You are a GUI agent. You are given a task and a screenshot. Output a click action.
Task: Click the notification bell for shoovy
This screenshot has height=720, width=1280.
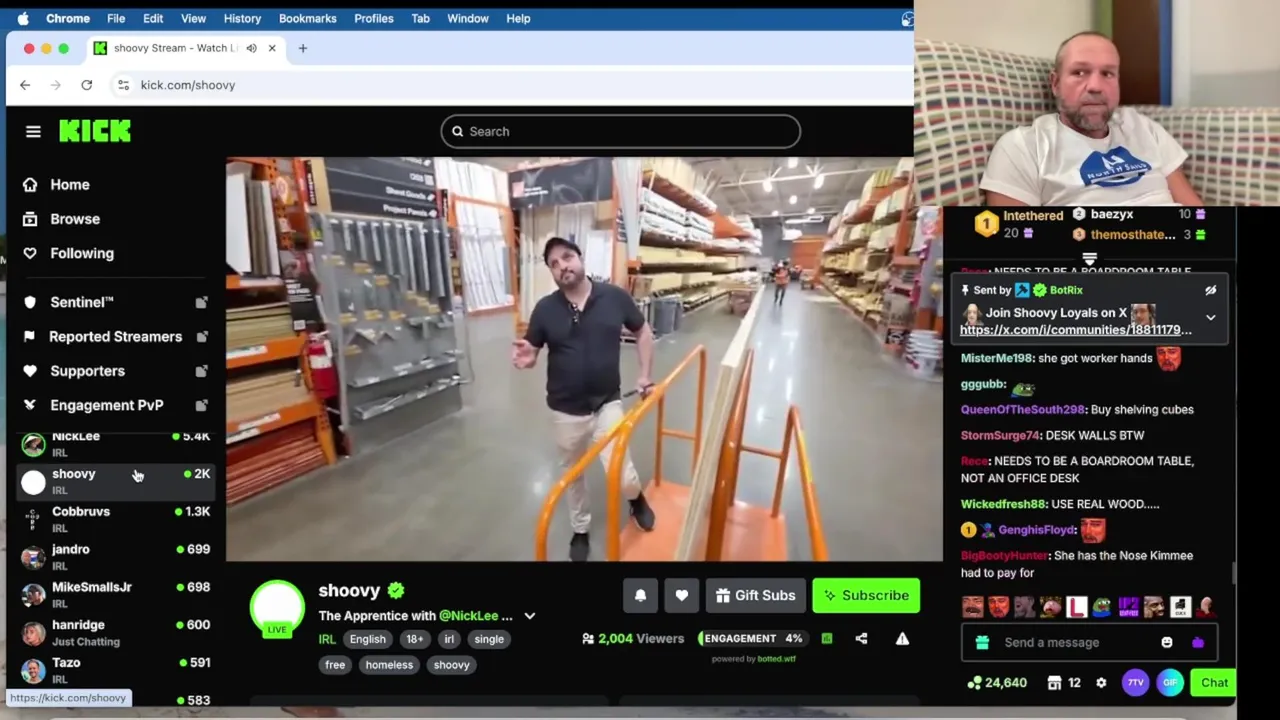pos(640,595)
